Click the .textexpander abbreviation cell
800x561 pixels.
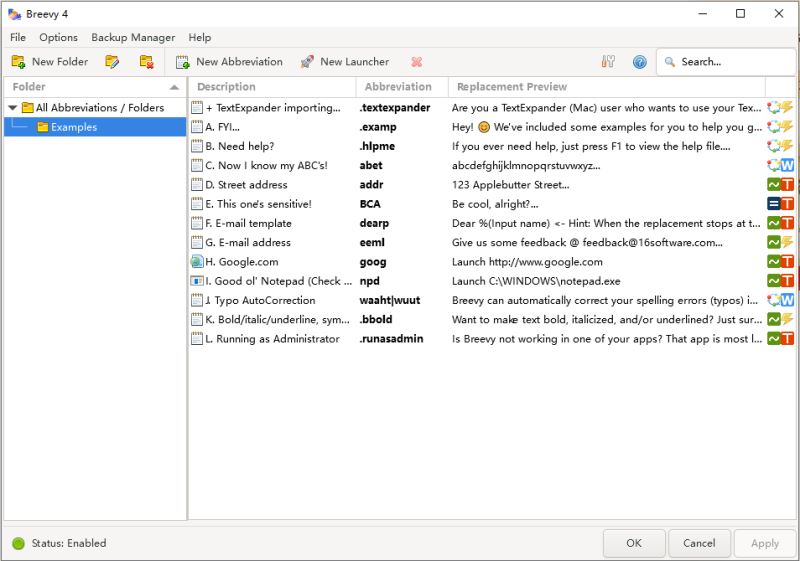395,108
